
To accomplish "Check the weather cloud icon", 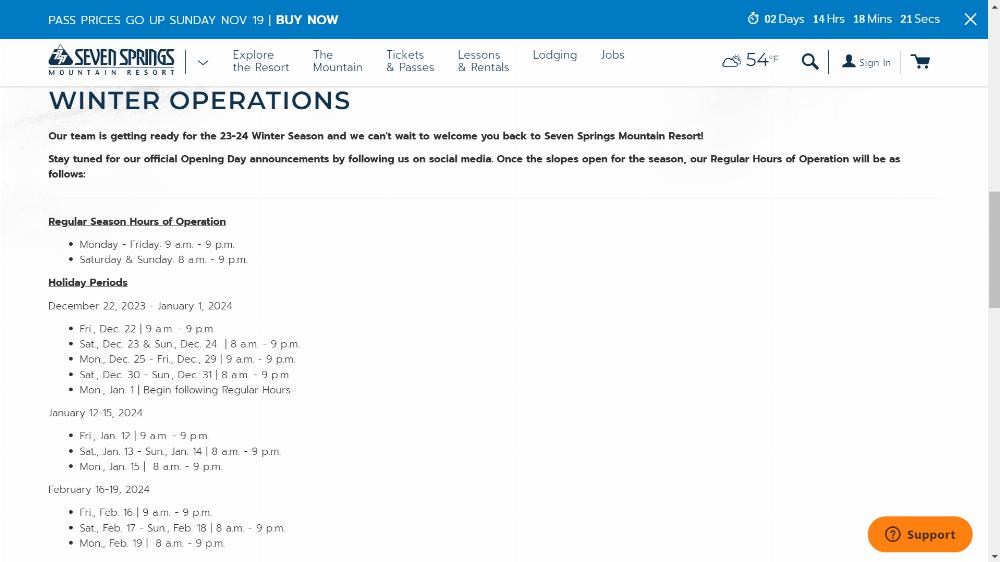I will [x=732, y=61].
